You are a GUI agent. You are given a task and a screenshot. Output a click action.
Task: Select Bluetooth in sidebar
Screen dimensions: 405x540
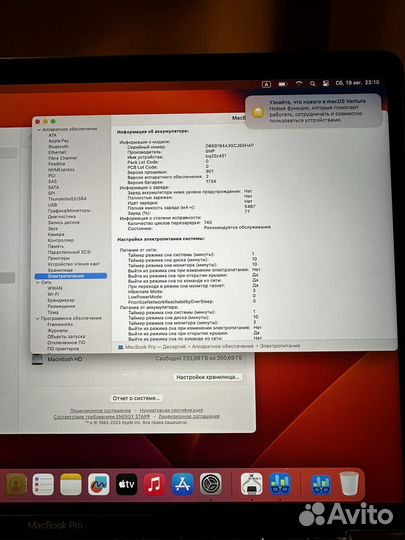58,146
